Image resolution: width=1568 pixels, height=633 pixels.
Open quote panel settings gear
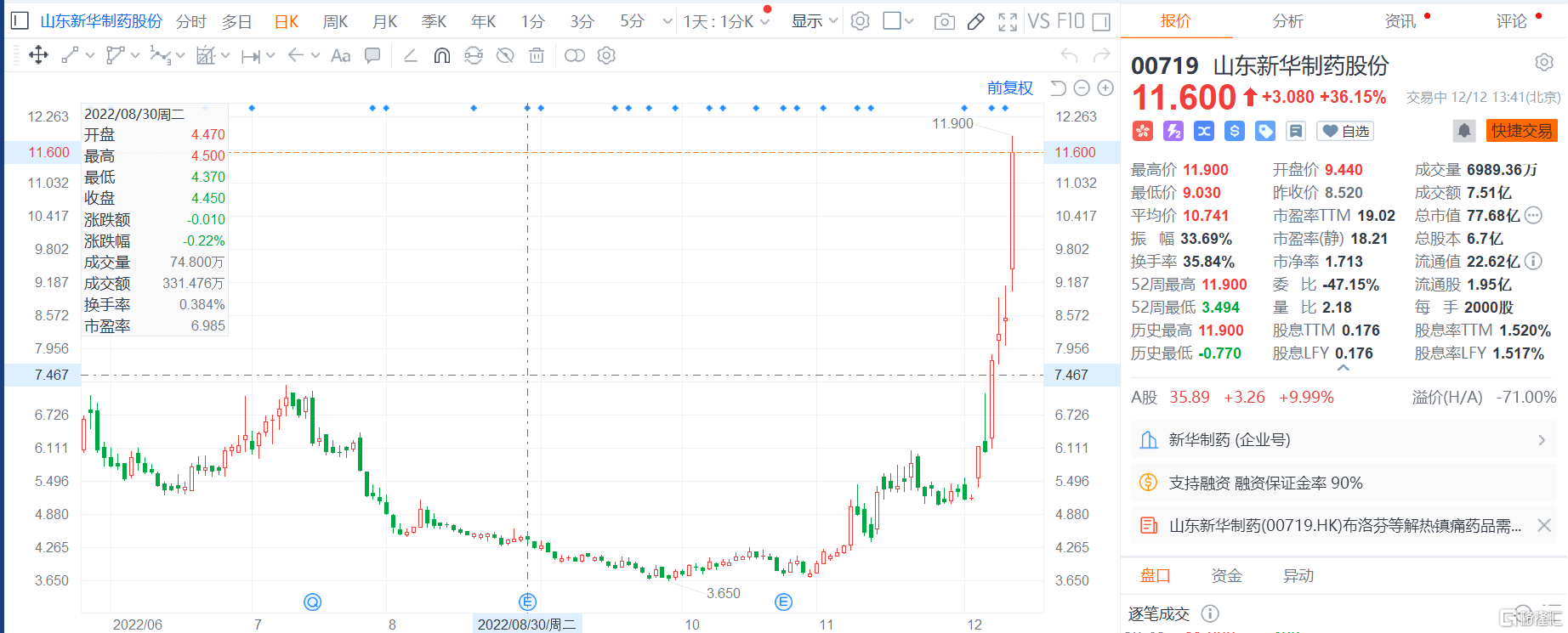click(1544, 63)
